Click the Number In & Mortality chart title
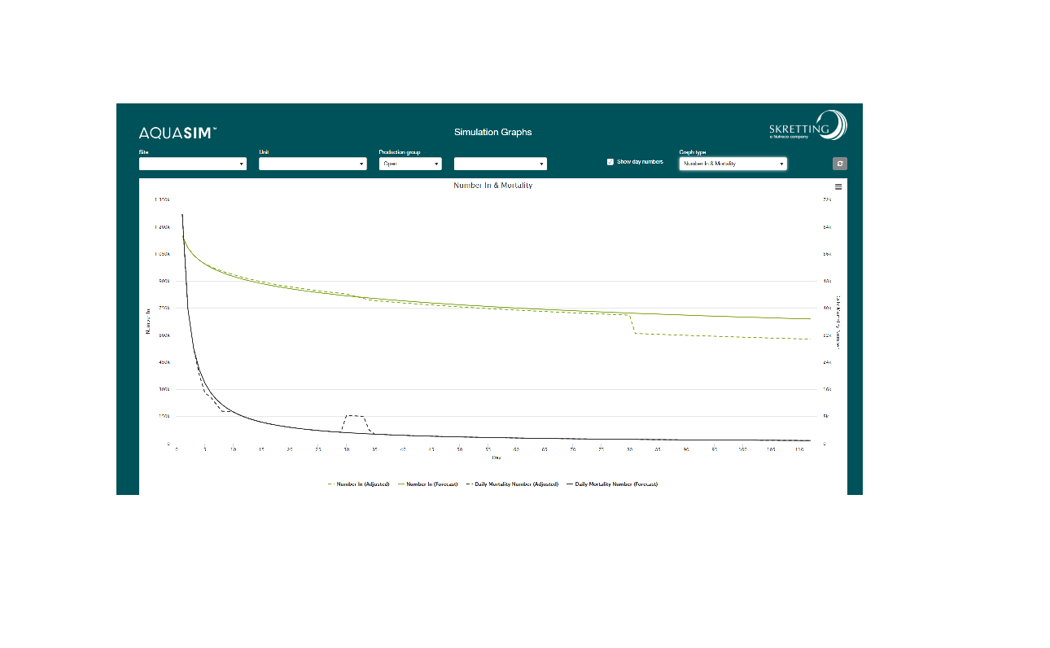Viewport: 1050px width, 648px height. (x=493, y=186)
